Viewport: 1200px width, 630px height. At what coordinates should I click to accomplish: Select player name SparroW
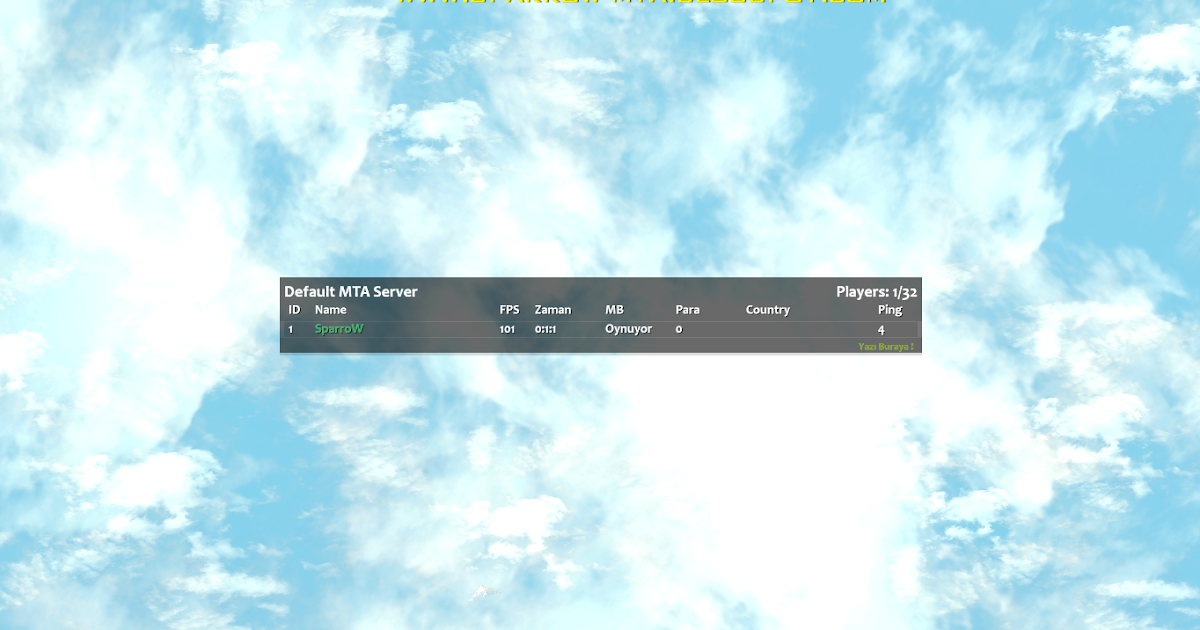[x=339, y=329]
